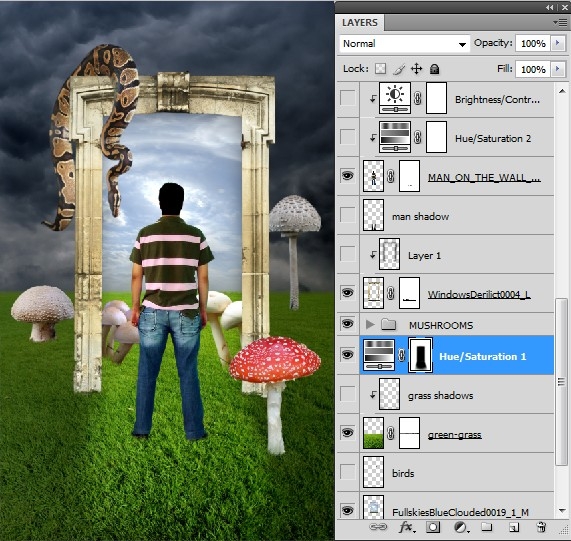Viewport: 571px width, 541px height.
Task: Select the LAYERS tab
Action: coord(360,23)
